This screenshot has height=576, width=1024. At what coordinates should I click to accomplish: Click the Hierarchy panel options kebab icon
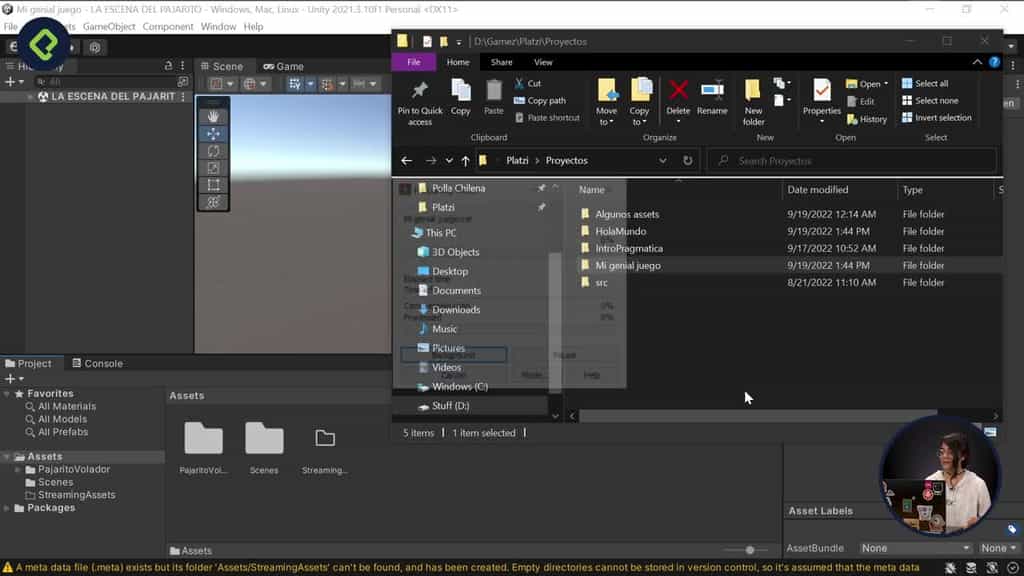click(x=182, y=66)
